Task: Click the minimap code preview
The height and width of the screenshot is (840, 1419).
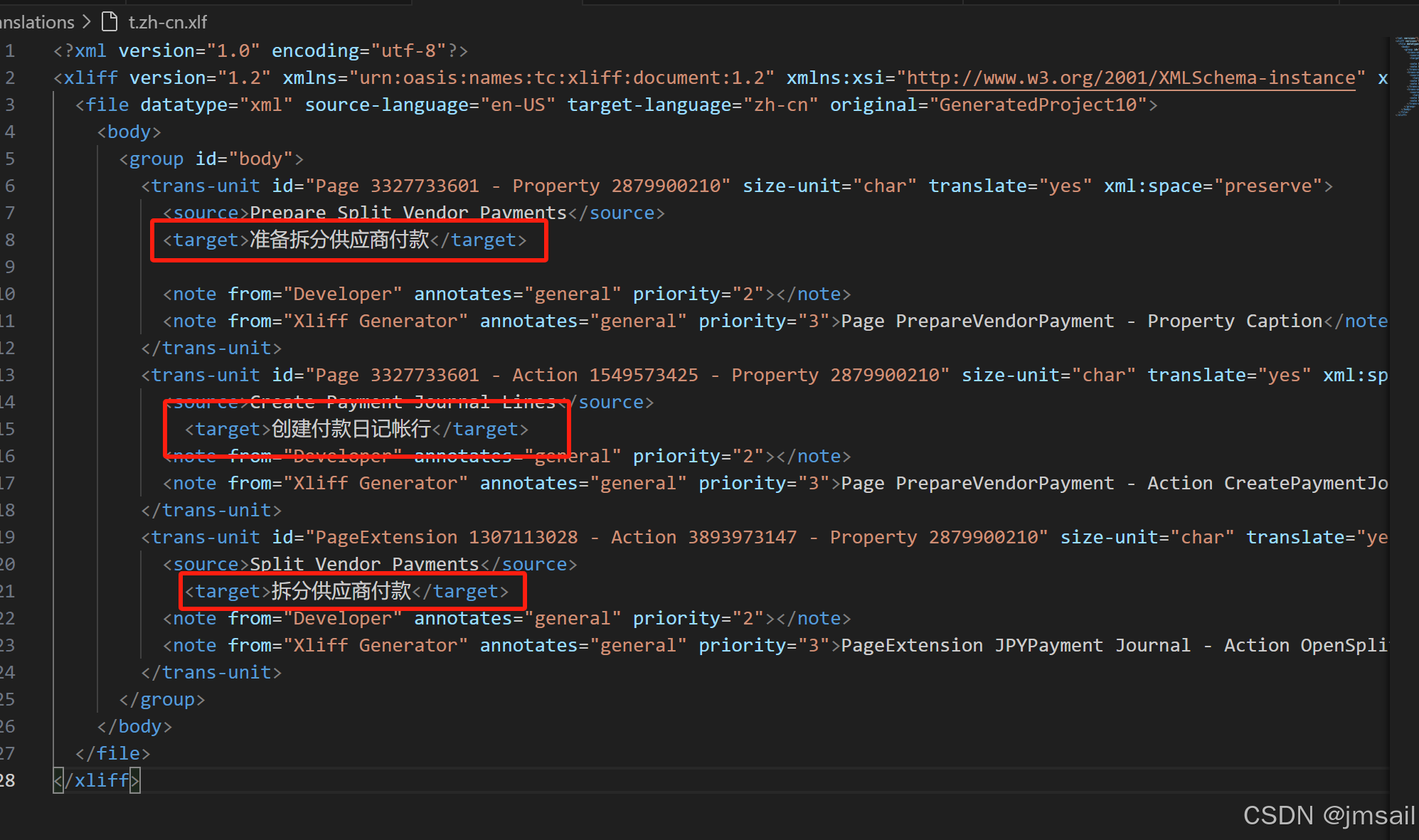Action: click(x=1405, y=77)
